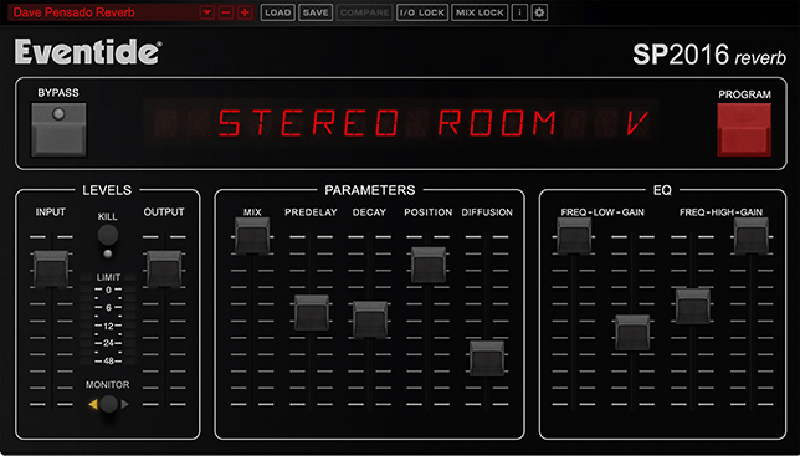Click the MIX fader handle
Image resolution: width=800 pixels, height=456 pixels.
click(x=252, y=235)
